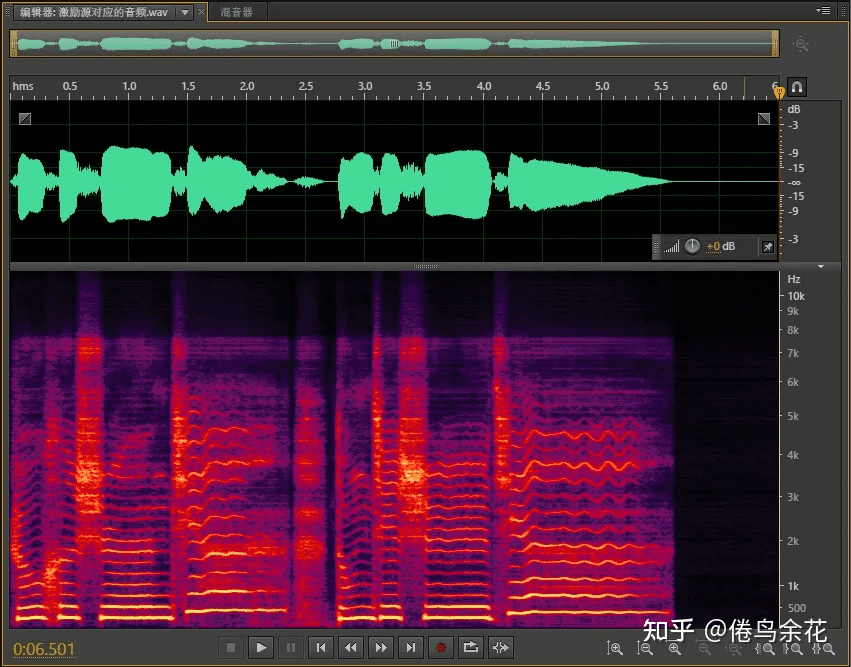The width and height of the screenshot is (851, 667).
Task: Switch to the 混音器 tab
Action: click(x=237, y=12)
